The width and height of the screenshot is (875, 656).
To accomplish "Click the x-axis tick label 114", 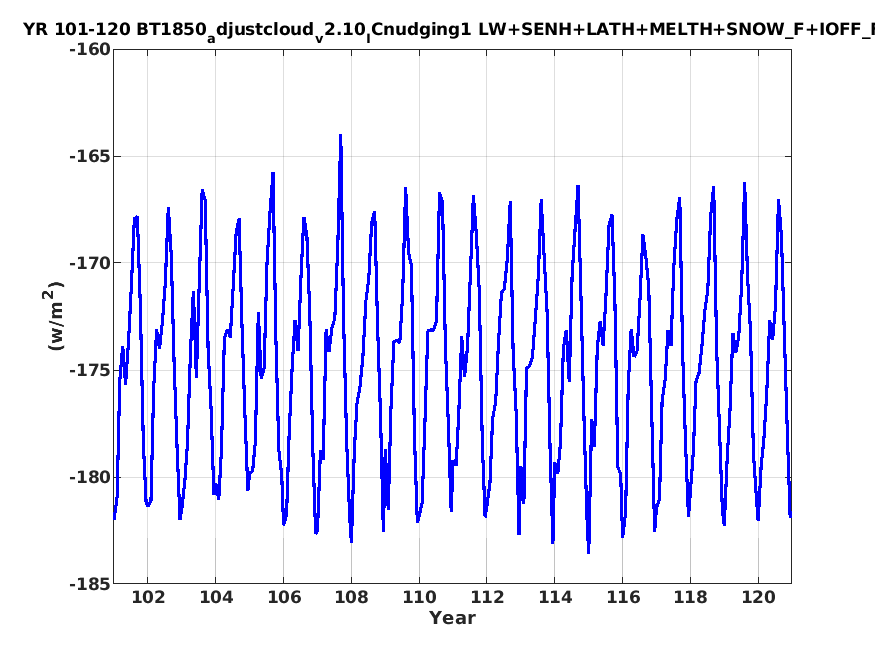I will pyautogui.click(x=555, y=597).
